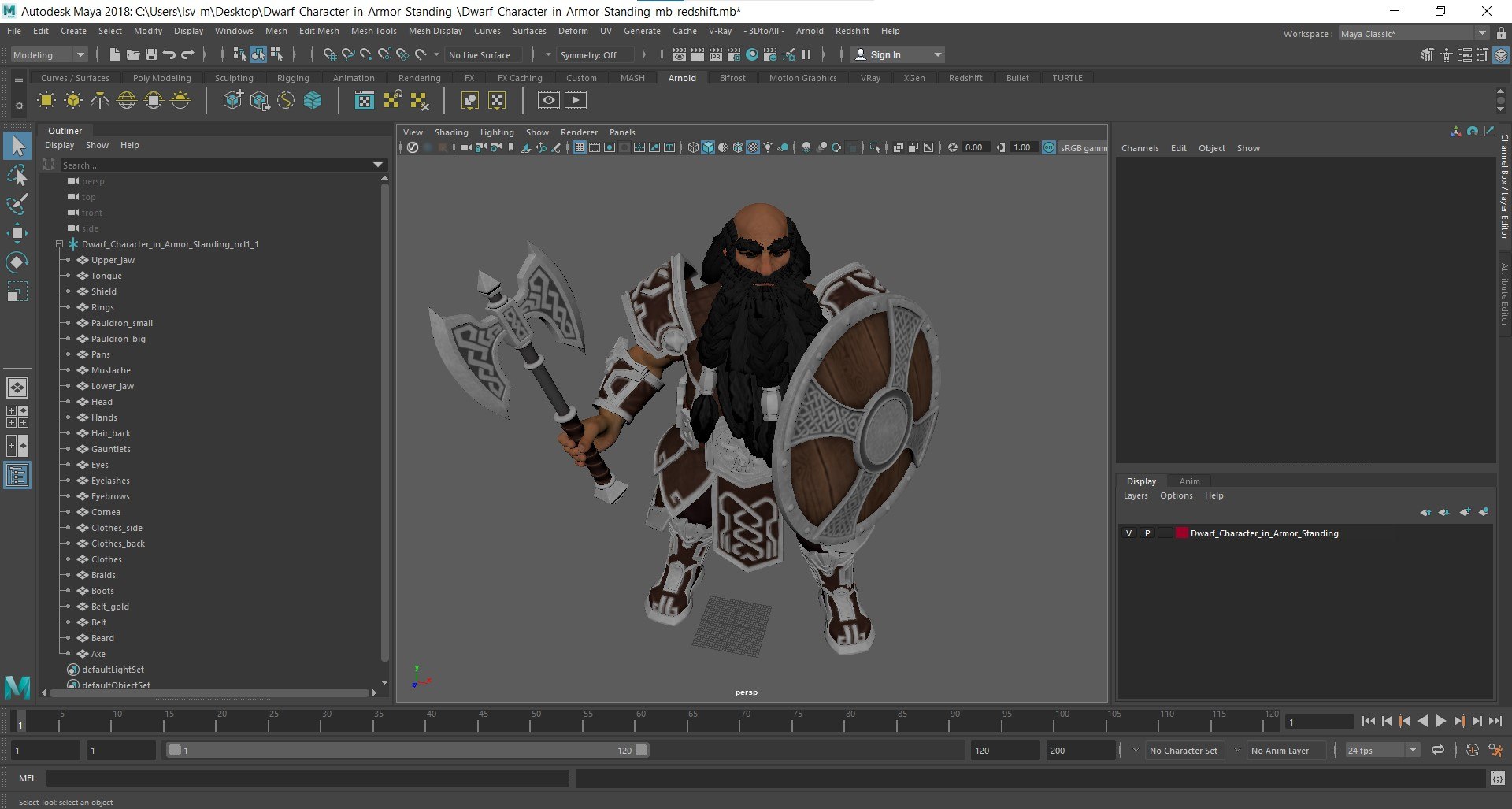Viewport: 1512px width, 809px height.
Task: Open the Layer Editor Options menu
Action: tap(1176, 495)
